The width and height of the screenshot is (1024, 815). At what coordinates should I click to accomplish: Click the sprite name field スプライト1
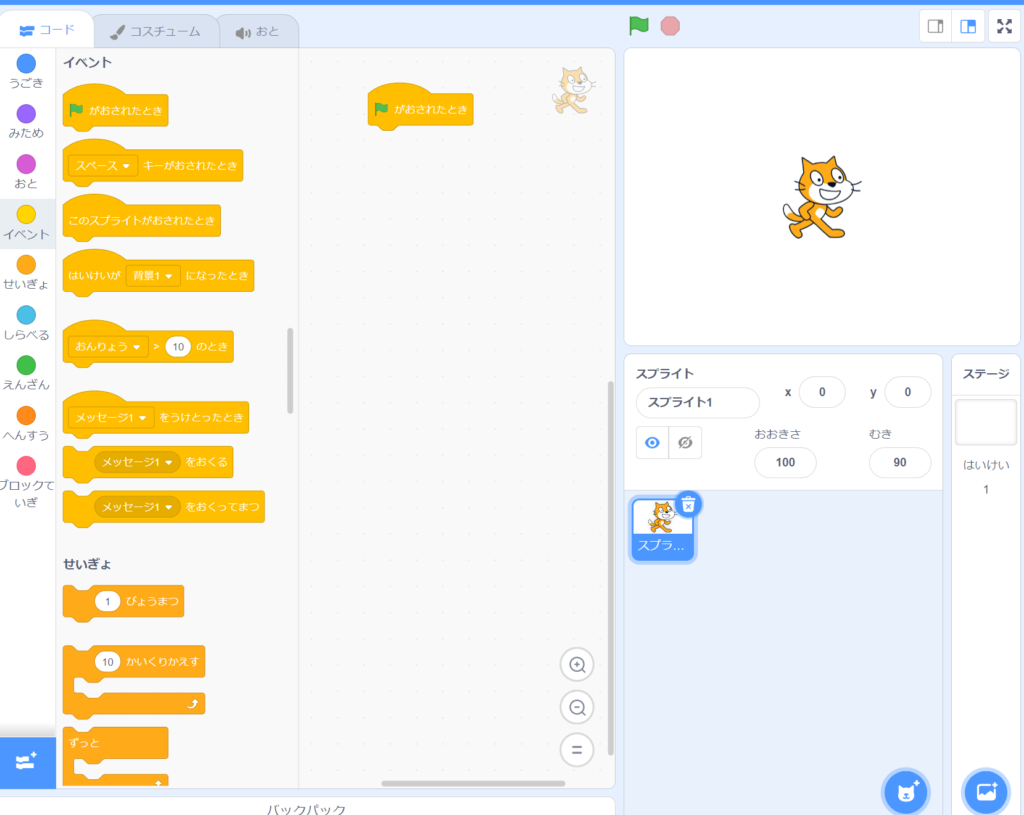point(697,403)
